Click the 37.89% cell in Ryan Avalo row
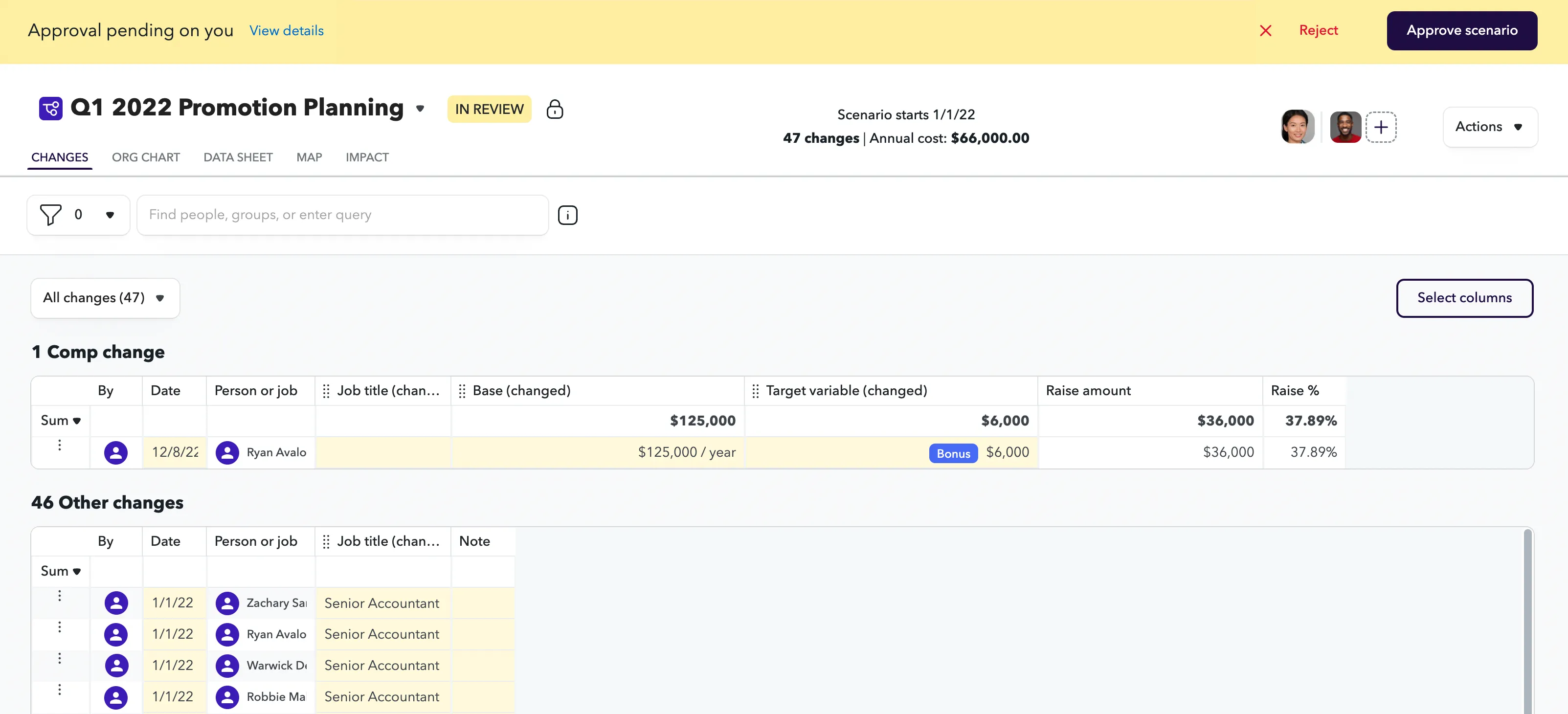Screen dimensions: 1568x714 1304,452
